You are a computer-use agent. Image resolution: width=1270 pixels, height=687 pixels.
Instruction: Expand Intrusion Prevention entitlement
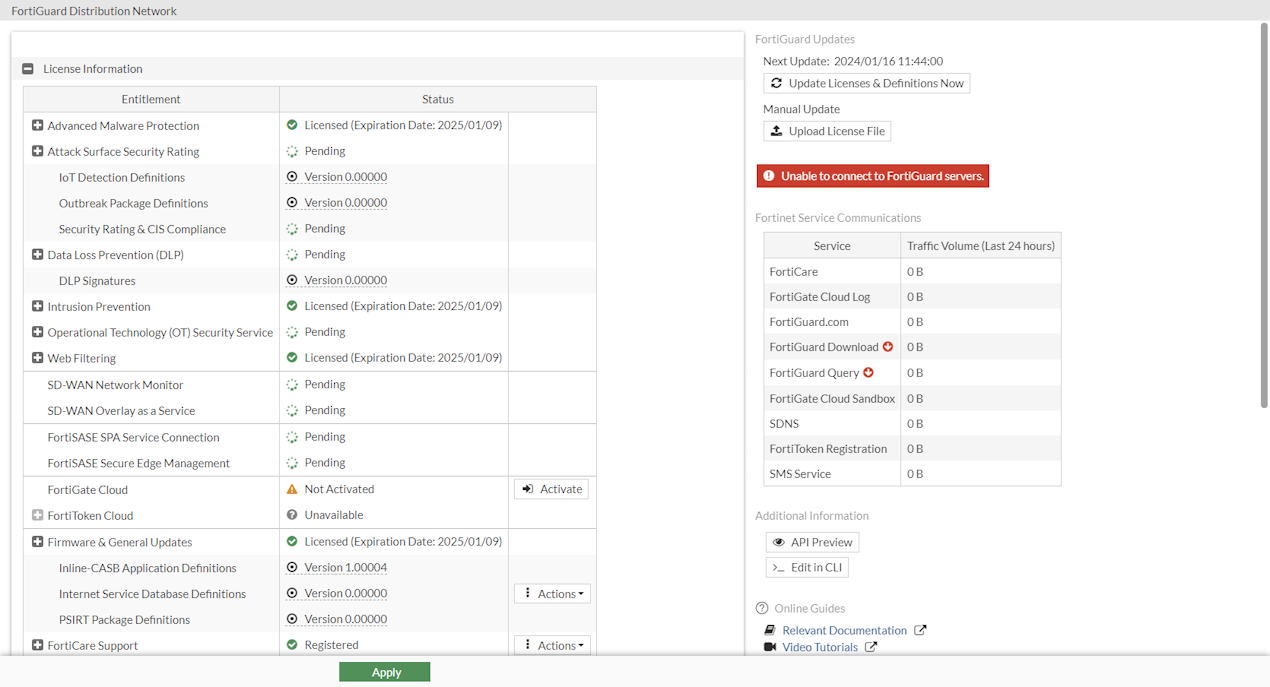pyautogui.click(x=37, y=306)
